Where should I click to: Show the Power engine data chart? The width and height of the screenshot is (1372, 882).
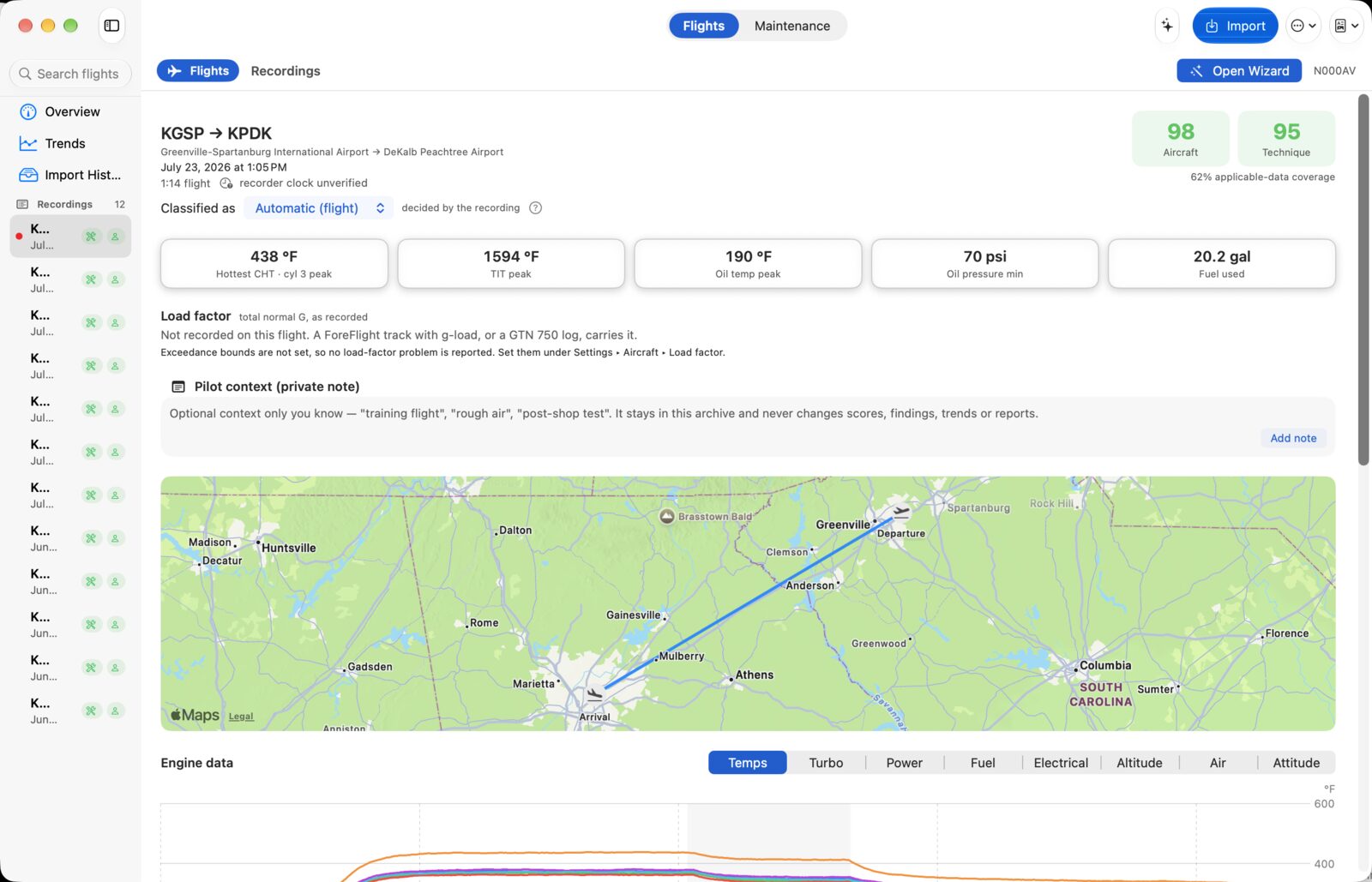point(905,763)
